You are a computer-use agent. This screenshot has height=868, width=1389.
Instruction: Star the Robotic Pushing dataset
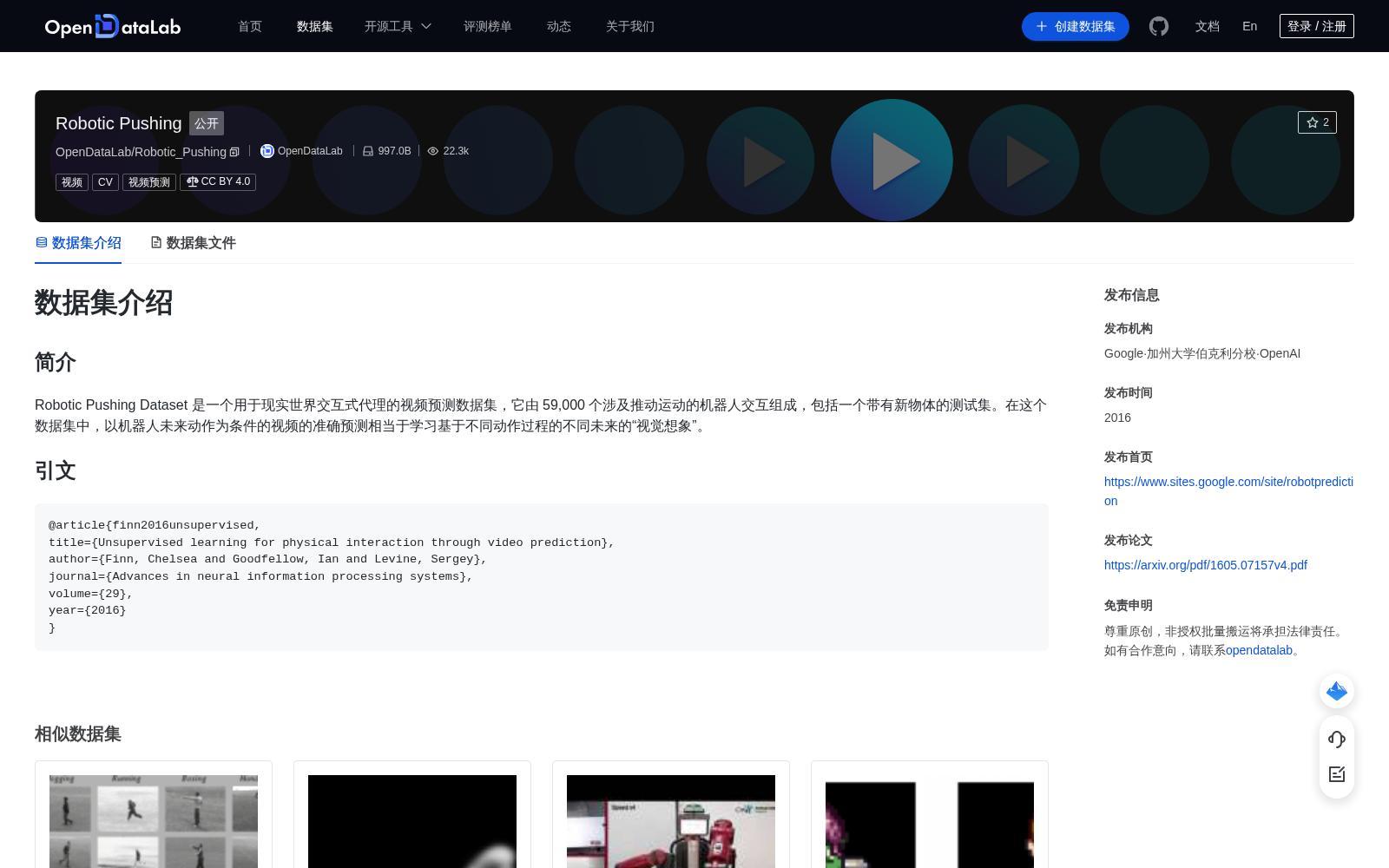1317,122
